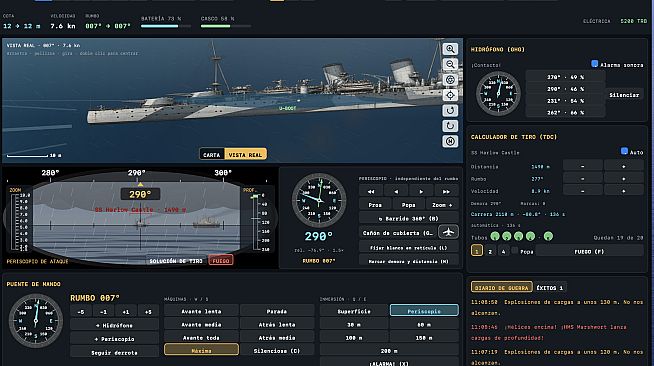Fire torpedoes with FUEGO (F) button
The image size is (654, 366).
point(589,251)
